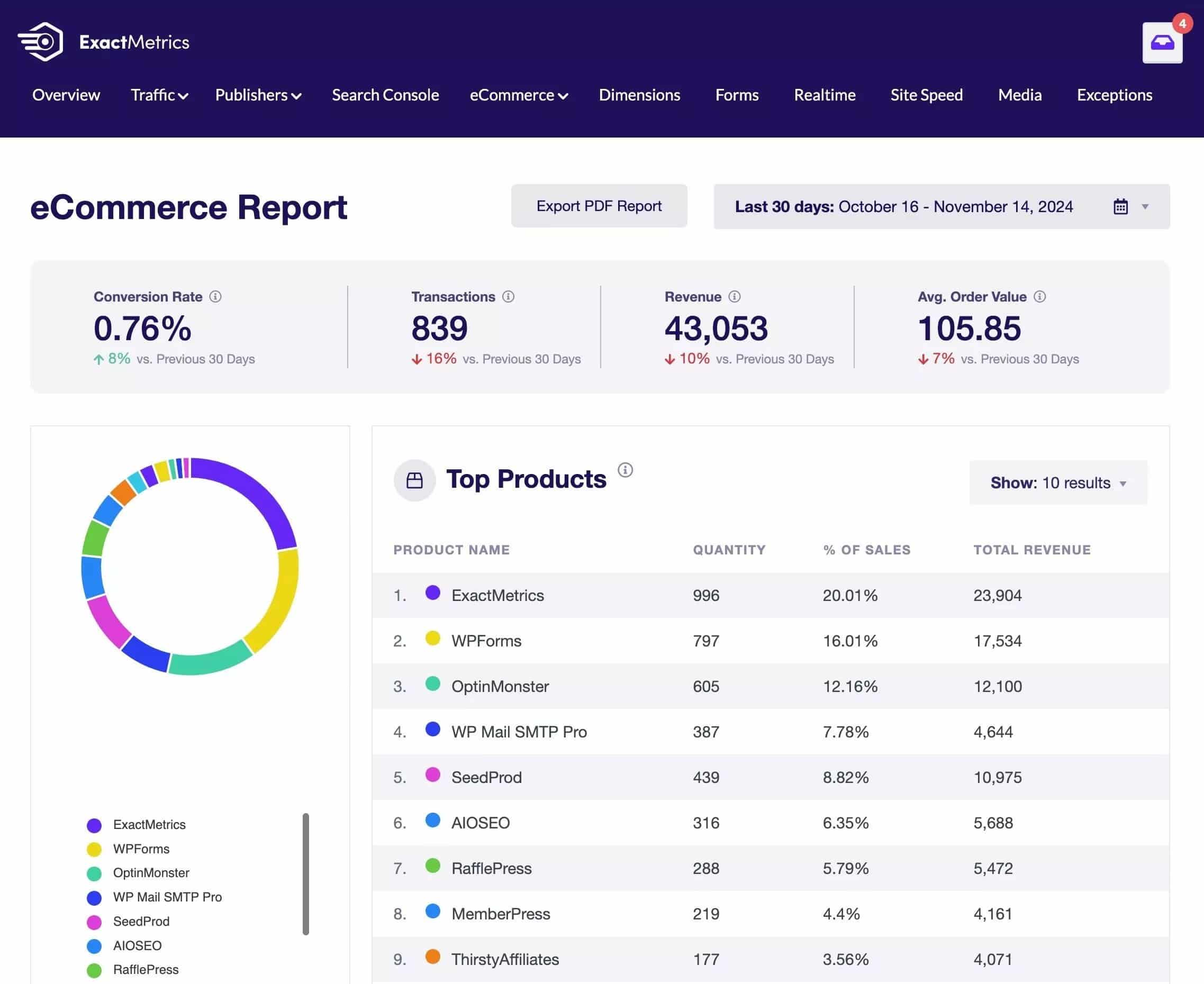This screenshot has width=1204, height=984.
Task: Expand the Publishers menu
Action: pos(258,95)
